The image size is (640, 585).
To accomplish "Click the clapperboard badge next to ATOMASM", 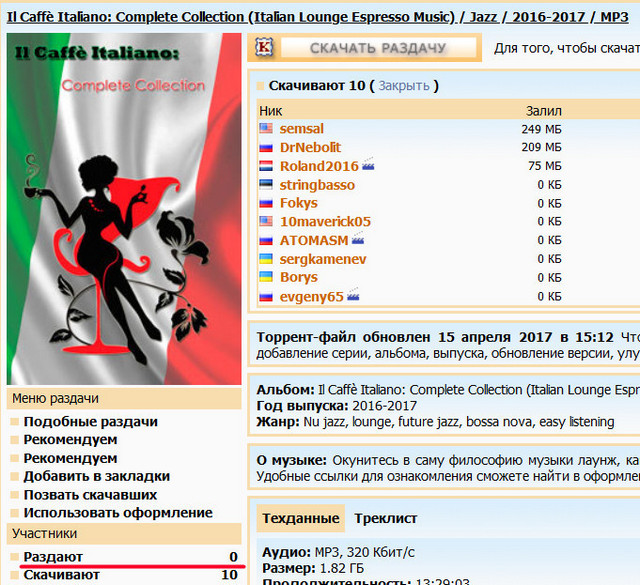I will pyautogui.click(x=358, y=238).
